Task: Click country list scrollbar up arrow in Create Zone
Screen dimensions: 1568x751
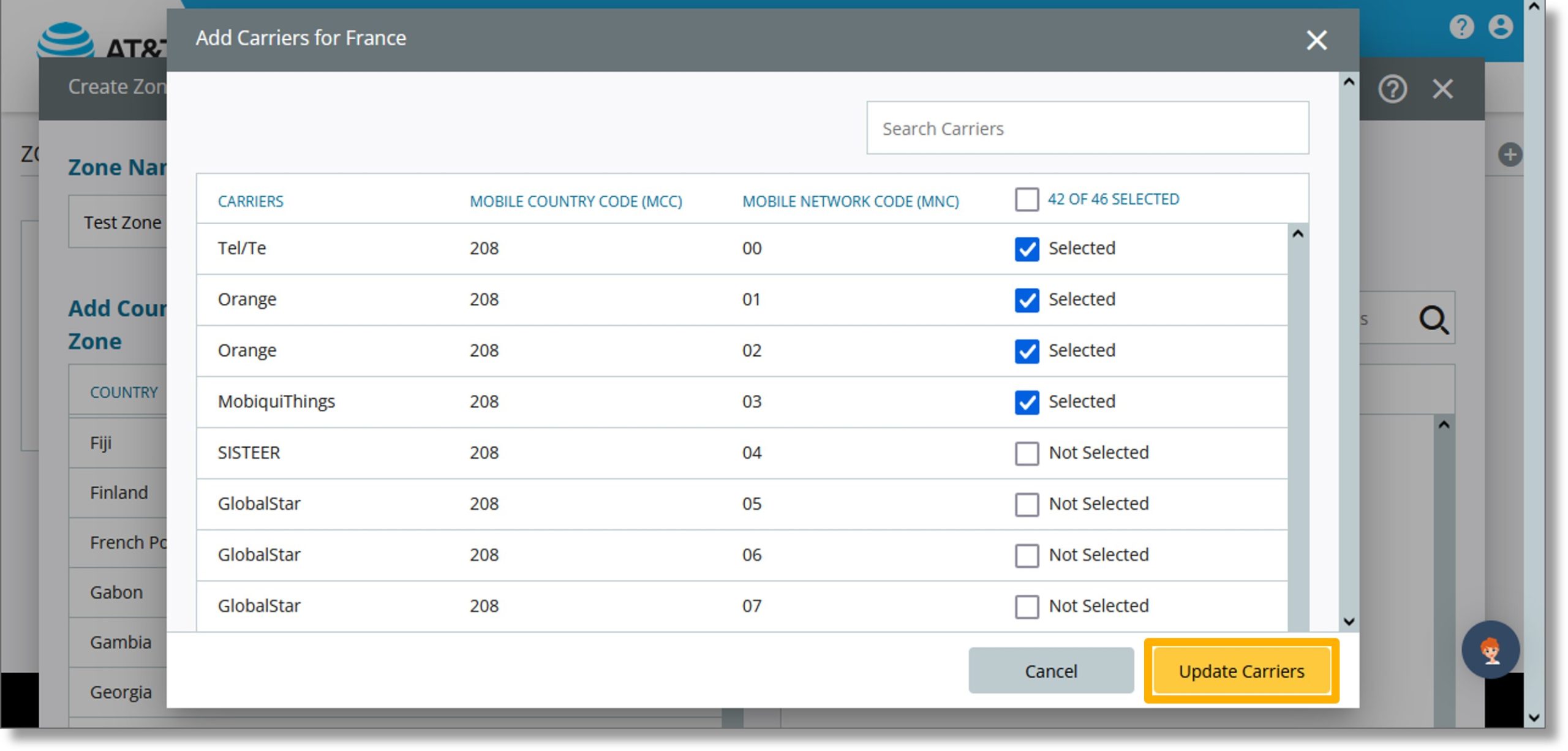Action: (1444, 425)
